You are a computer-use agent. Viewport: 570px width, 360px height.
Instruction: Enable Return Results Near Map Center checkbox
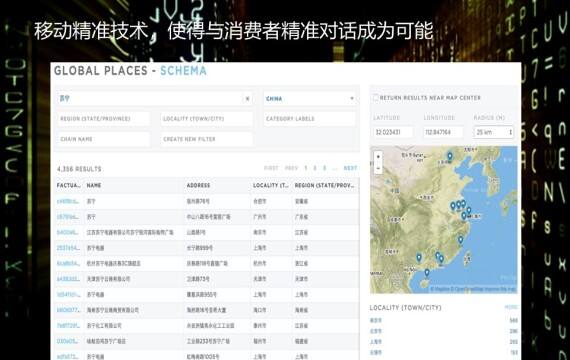point(376,97)
